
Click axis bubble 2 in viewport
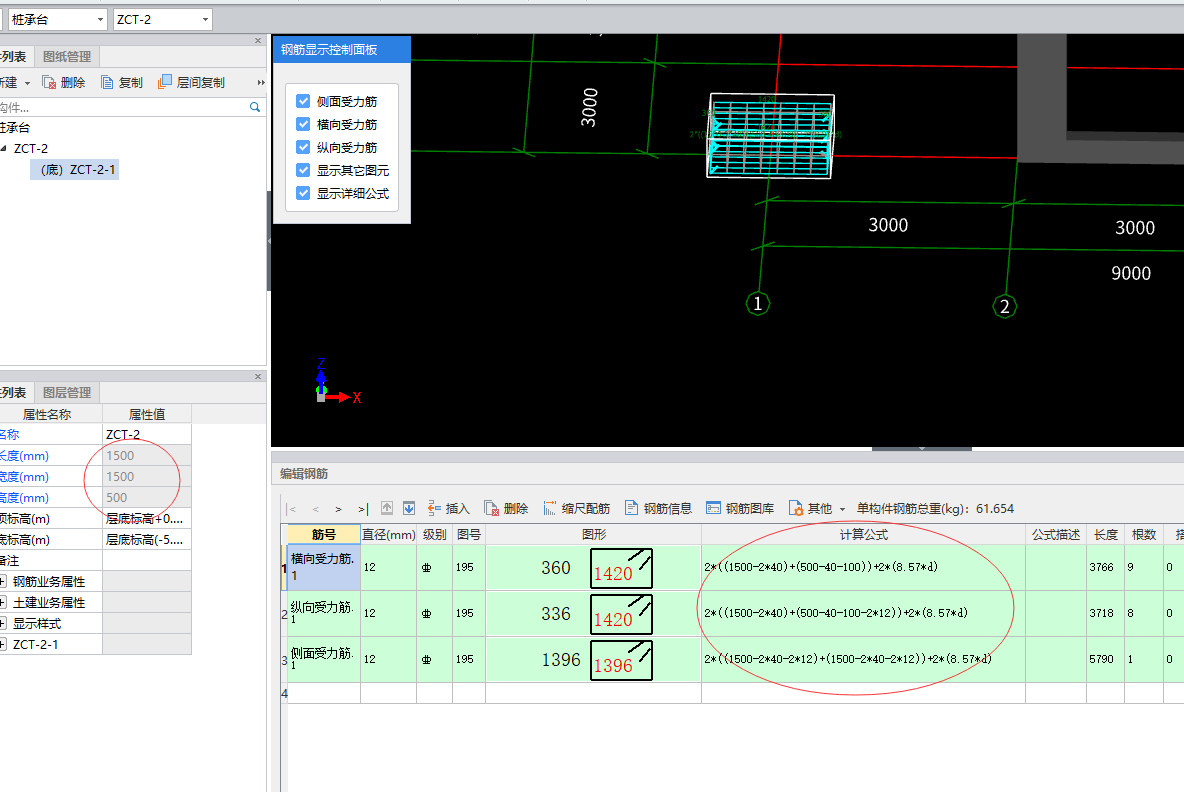[x=1004, y=306]
